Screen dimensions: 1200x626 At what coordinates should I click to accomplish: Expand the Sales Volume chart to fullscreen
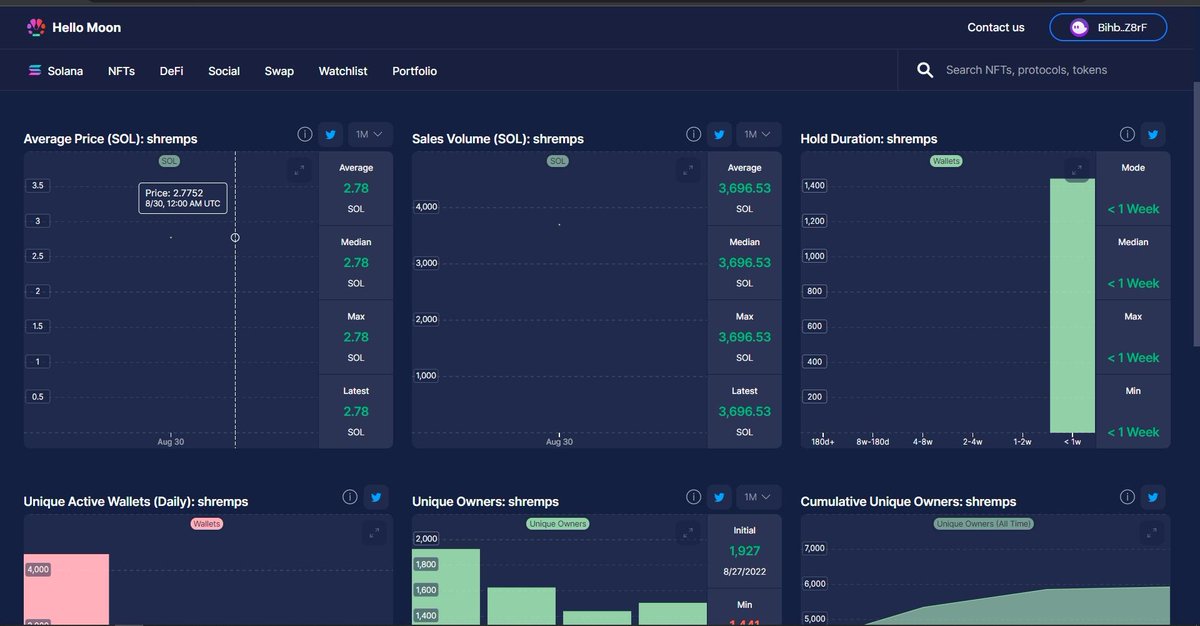pyautogui.click(x=688, y=170)
